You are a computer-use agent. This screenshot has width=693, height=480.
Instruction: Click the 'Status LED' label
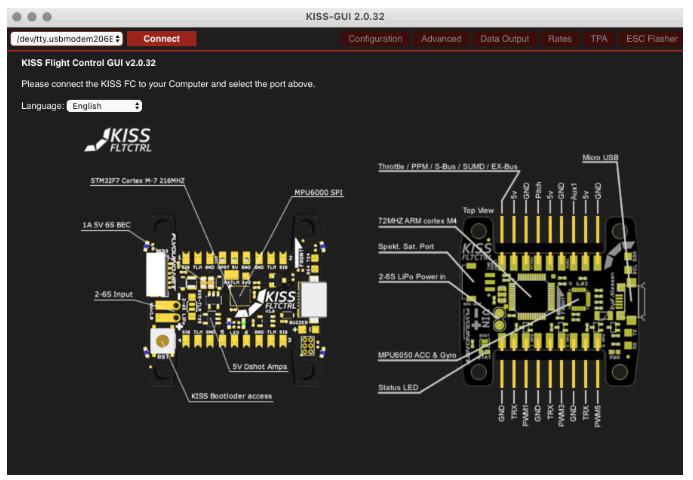click(x=398, y=388)
